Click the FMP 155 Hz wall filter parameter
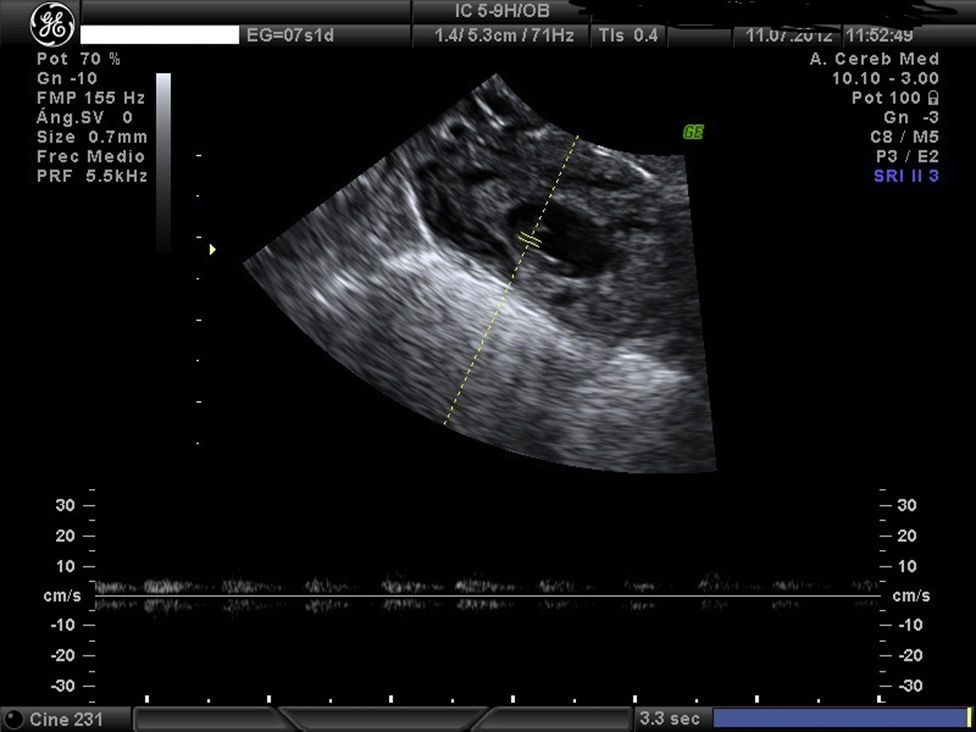This screenshot has width=976, height=732. point(91,98)
